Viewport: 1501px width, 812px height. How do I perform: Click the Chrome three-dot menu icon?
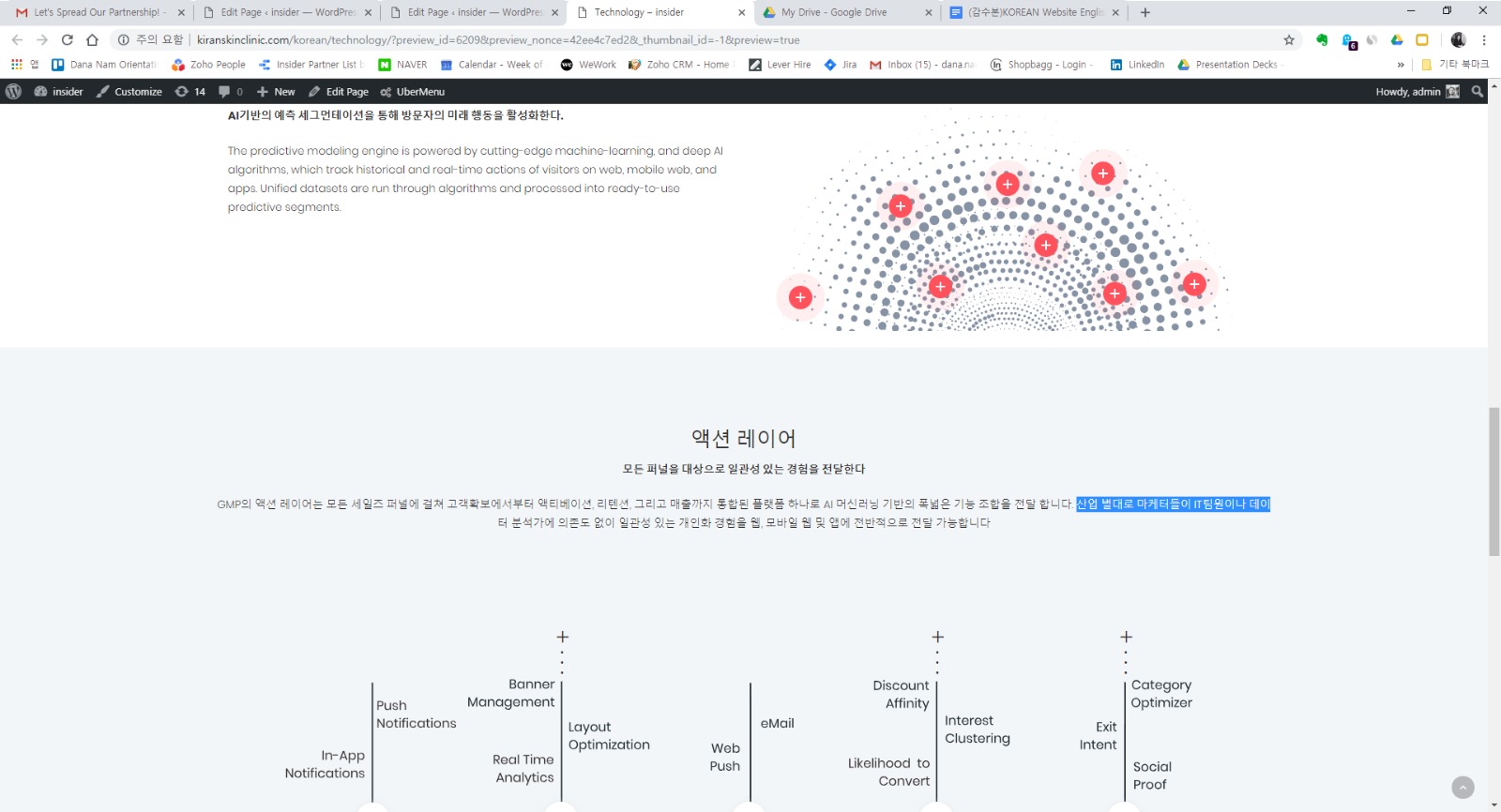click(x=1484, y=39)
